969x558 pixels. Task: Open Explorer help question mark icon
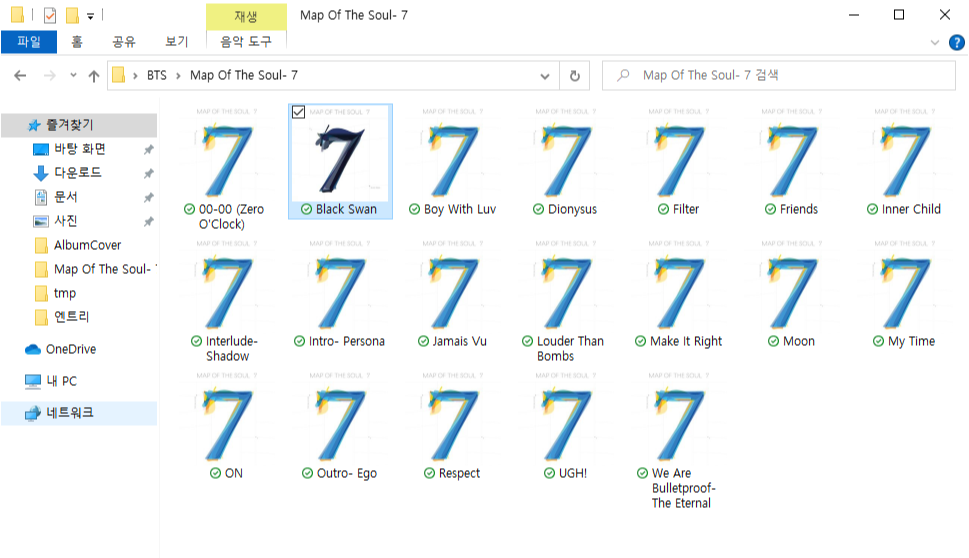pyautogui.click(x=957, y=42)
